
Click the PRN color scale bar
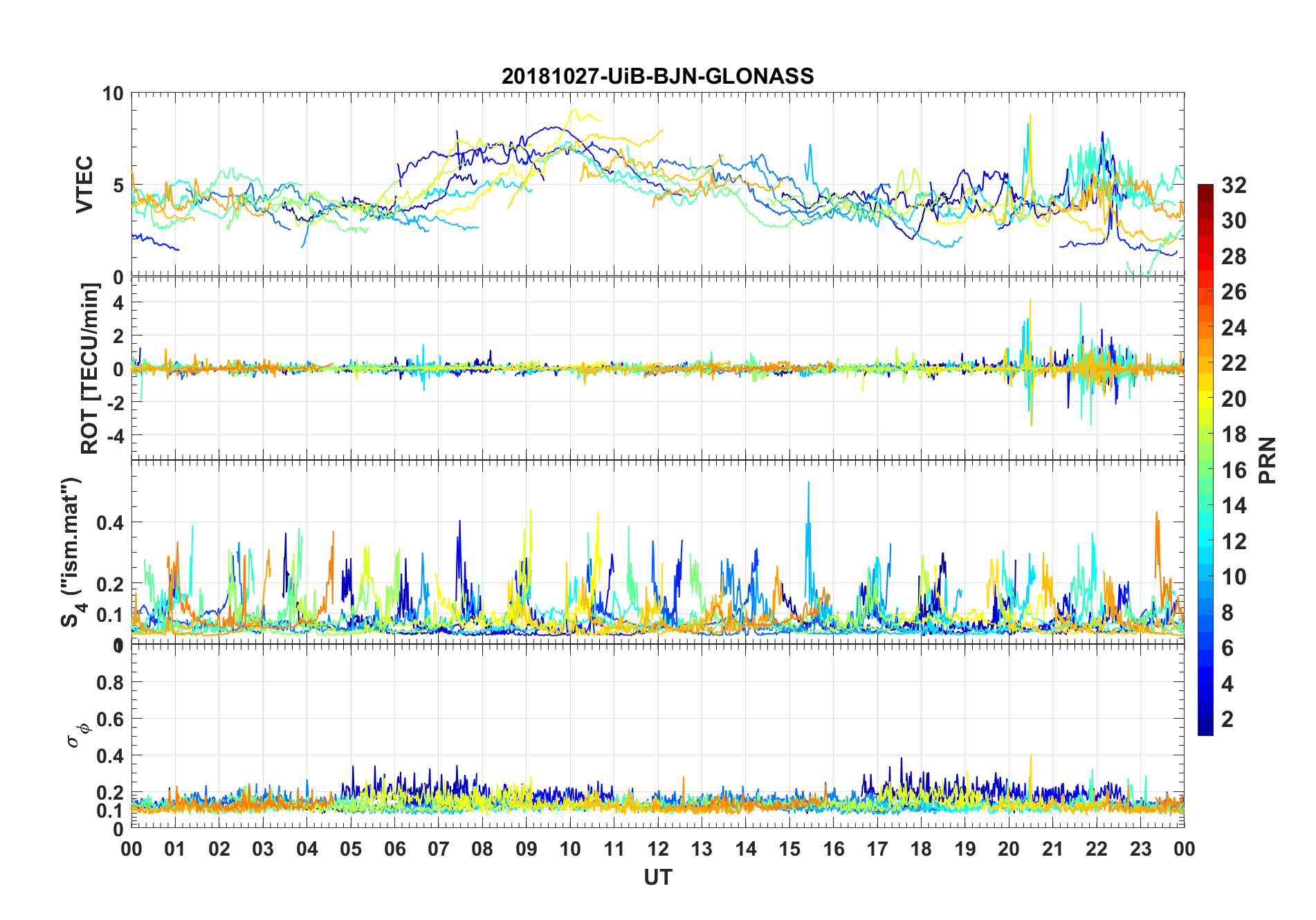click(1205, 459)
